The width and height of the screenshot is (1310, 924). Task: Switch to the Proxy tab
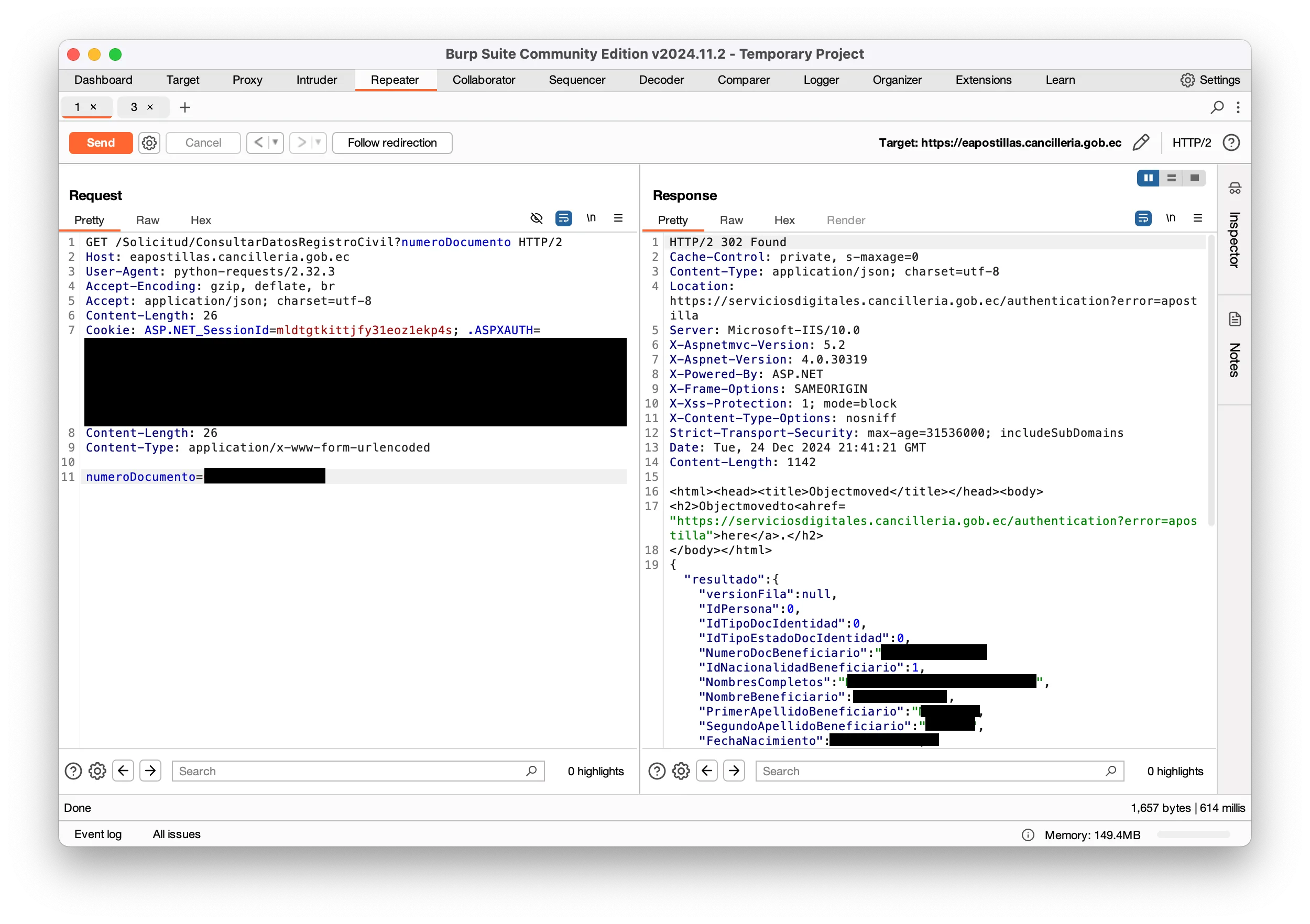(x=247, y=80)
